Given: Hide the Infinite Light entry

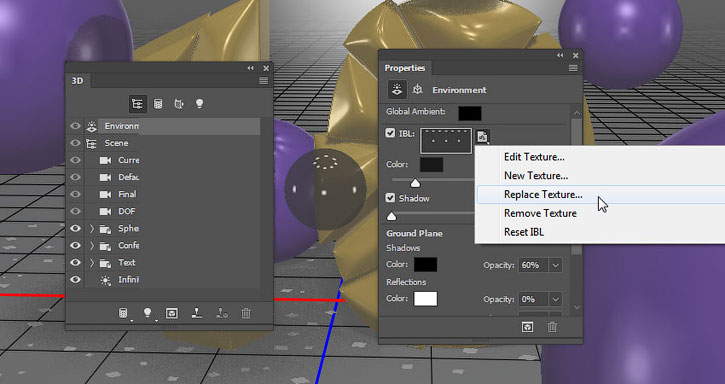Looking at the screenshot, I should tap(75, 279).
